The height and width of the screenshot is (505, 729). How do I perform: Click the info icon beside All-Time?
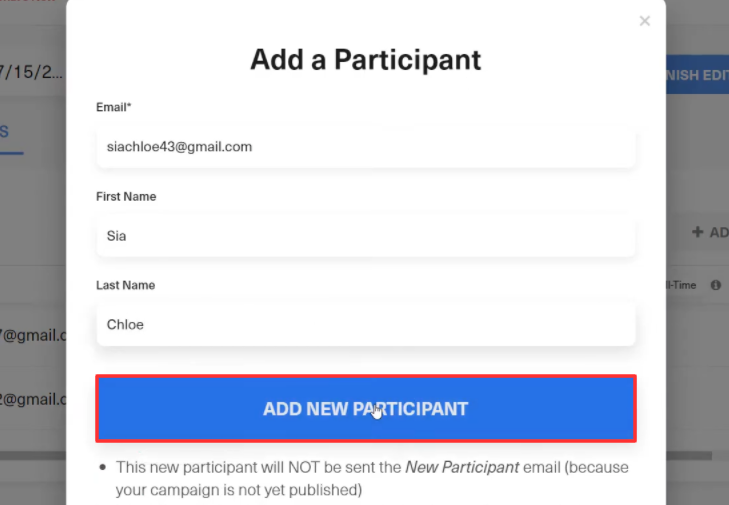[716, 285]
